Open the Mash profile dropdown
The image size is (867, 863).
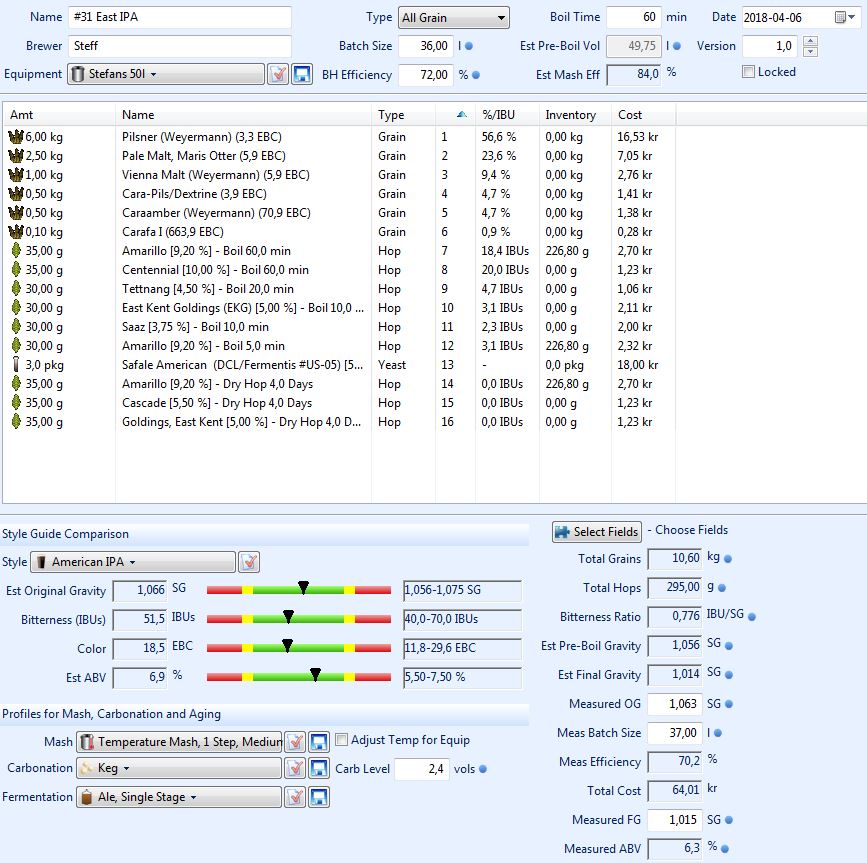coord(180,741)
